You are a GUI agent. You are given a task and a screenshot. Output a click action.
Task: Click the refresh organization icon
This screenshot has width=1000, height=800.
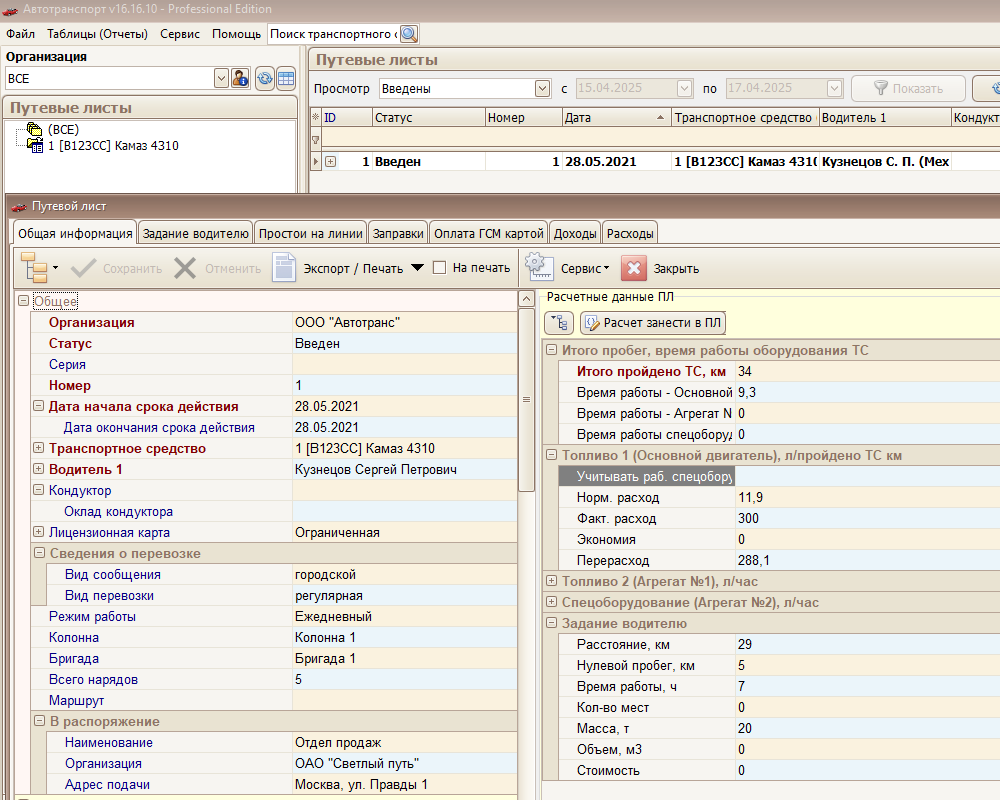pyautogui.click(x=265, y=78)
